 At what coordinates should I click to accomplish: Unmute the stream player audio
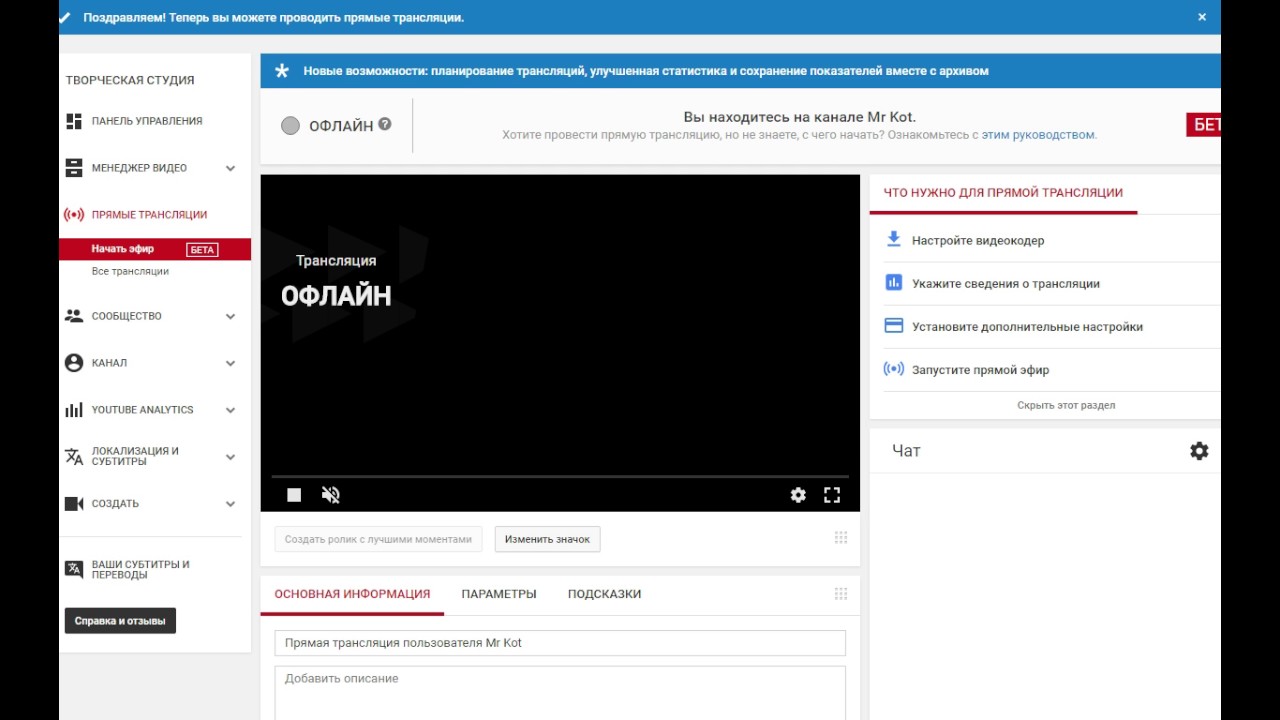pos(331,495)
